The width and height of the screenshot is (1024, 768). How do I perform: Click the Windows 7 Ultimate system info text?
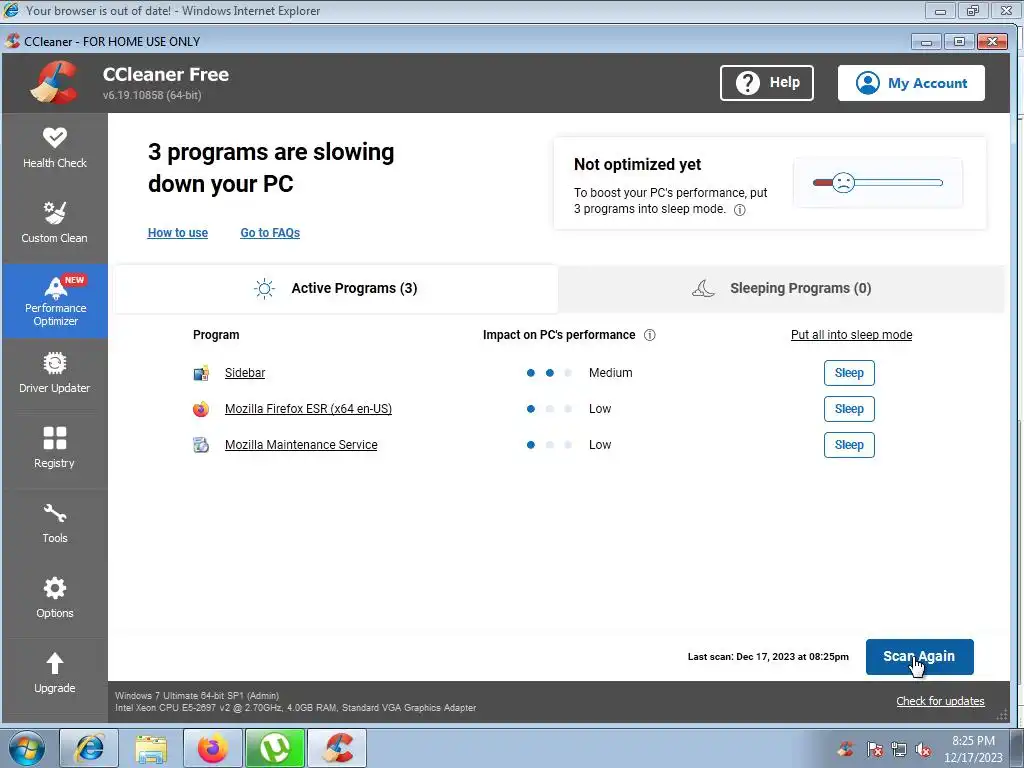[197, 696]
